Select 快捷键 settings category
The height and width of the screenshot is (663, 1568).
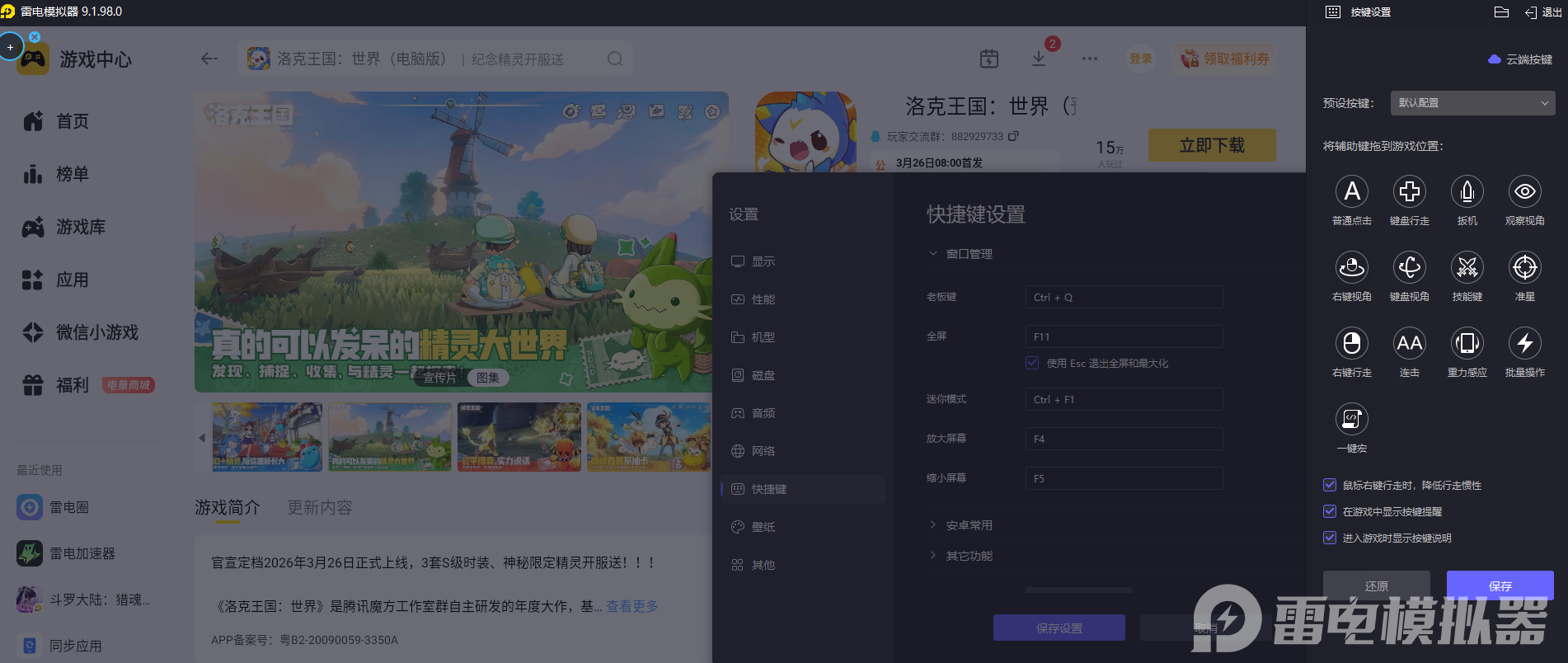pyautogui.click(x=803, y=489)
